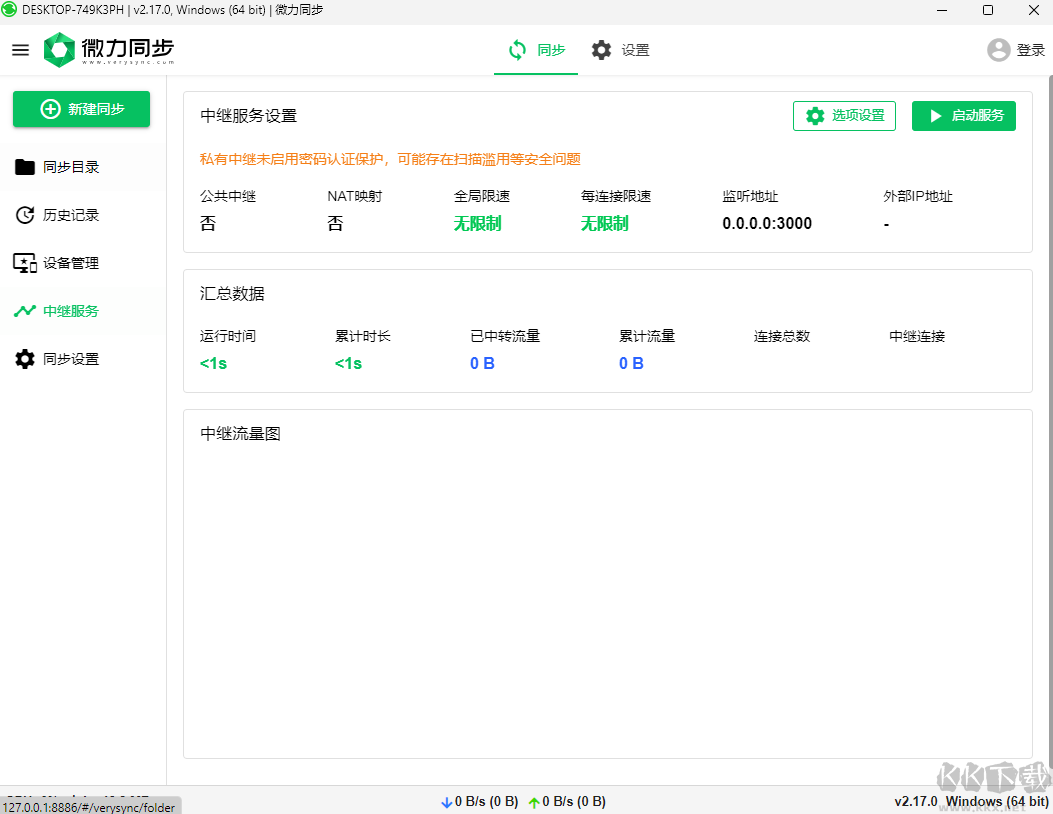
Task: Click the 历史记录 clock icon
Action: tap(25, 215)
